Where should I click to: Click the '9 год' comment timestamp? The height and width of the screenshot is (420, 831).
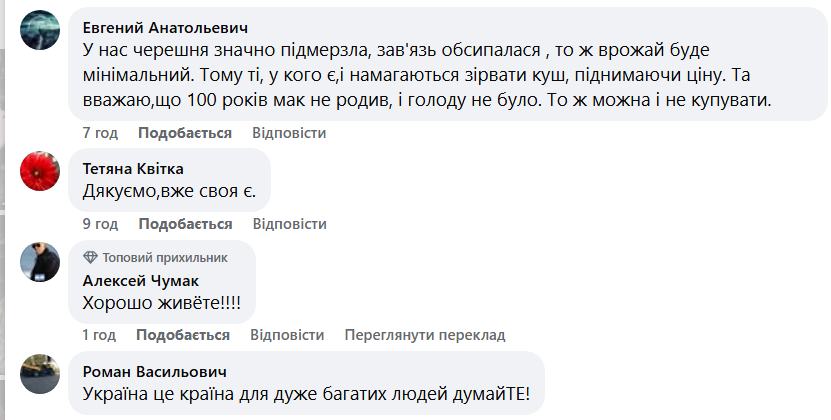(100, 224)
